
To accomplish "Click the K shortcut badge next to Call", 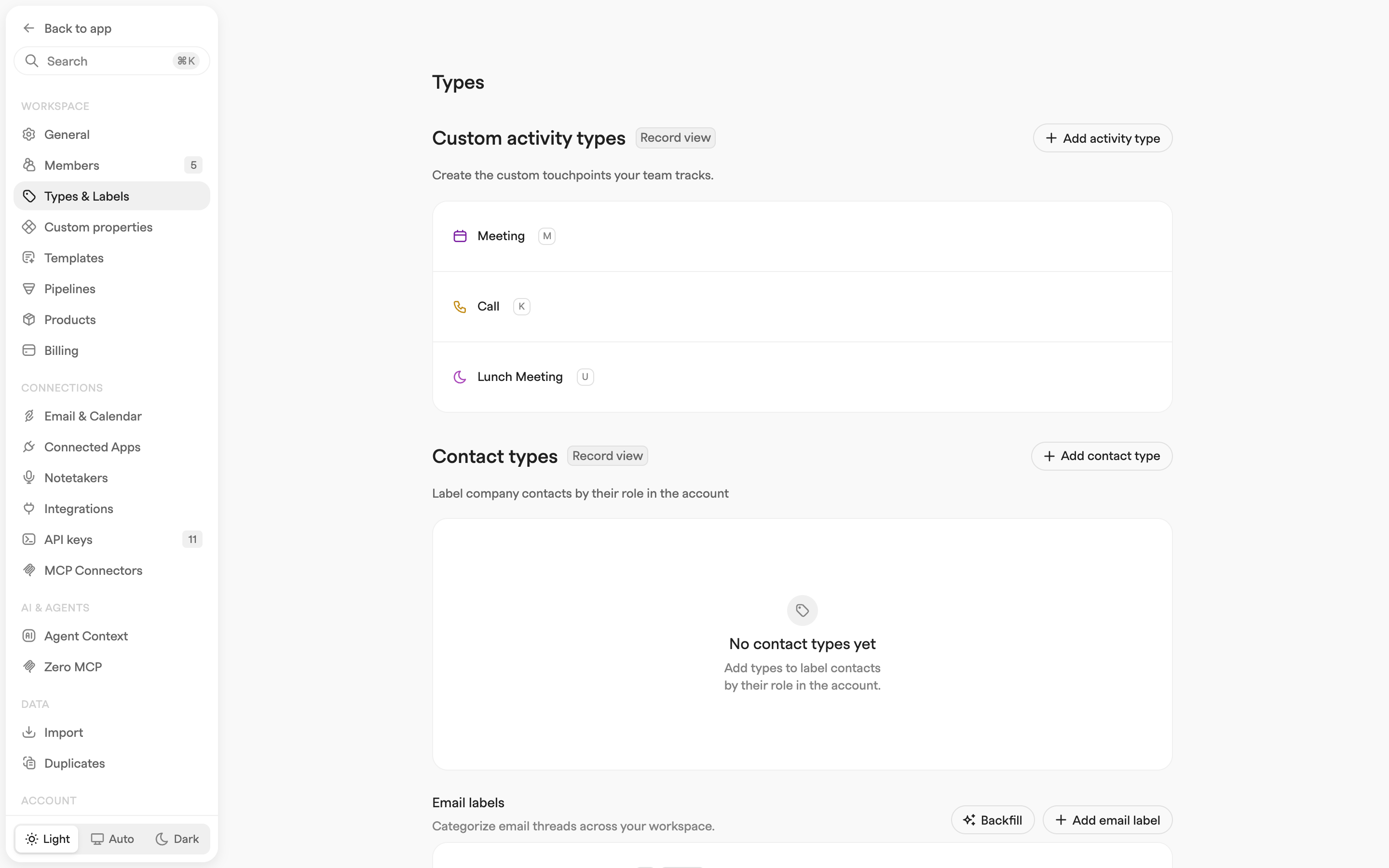I will (x=521, y=307).
